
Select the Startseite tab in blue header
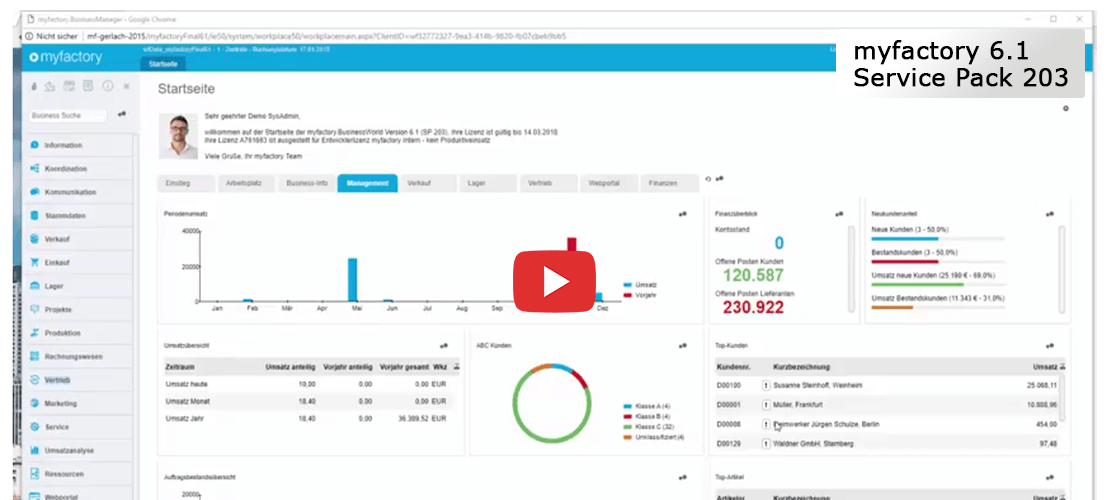tap(163, 64)
